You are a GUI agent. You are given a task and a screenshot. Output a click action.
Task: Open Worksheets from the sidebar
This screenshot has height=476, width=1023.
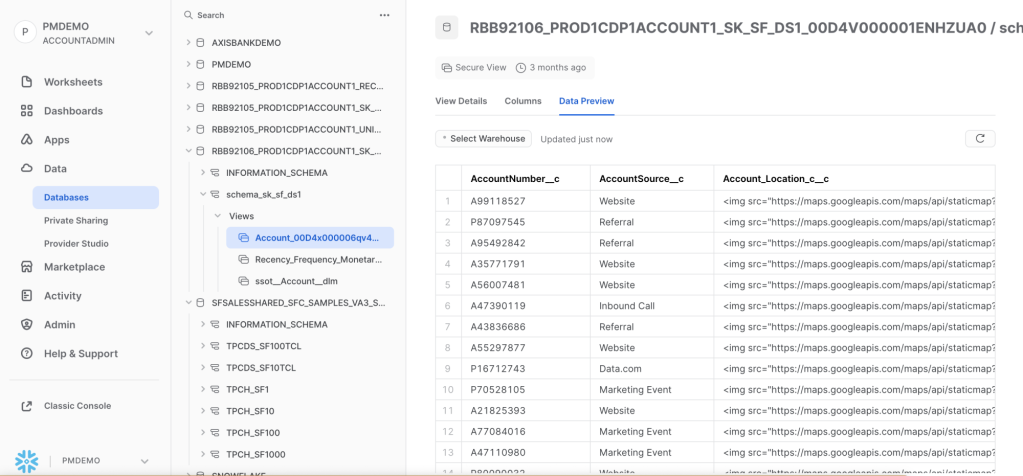pos(73,82)
